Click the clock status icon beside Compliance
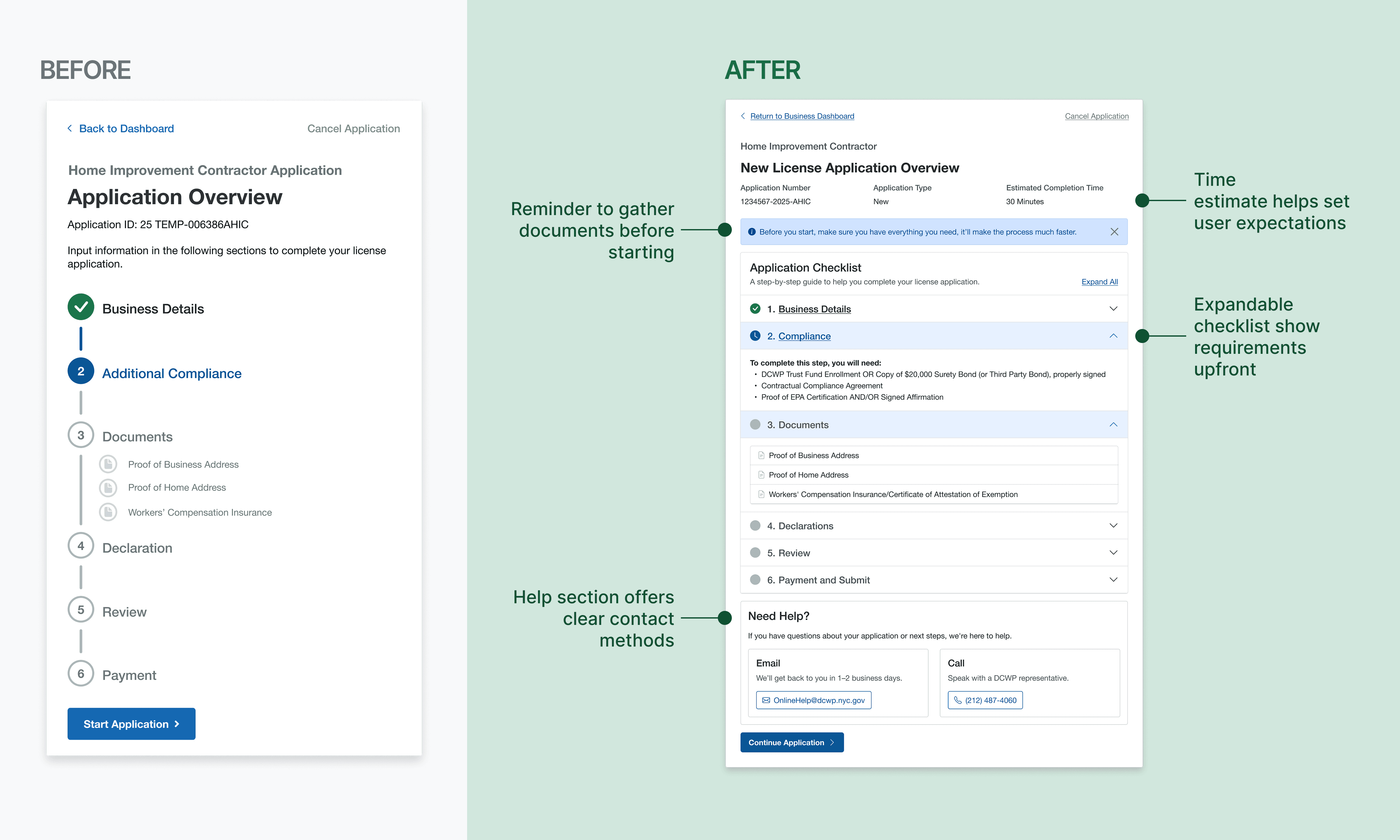 tap(755, 336)
